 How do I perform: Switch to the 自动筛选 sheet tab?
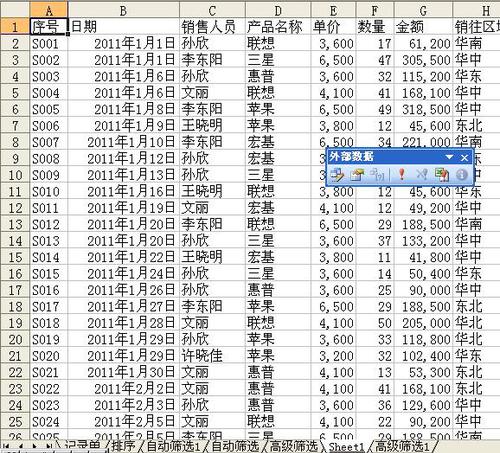(235, 446)
